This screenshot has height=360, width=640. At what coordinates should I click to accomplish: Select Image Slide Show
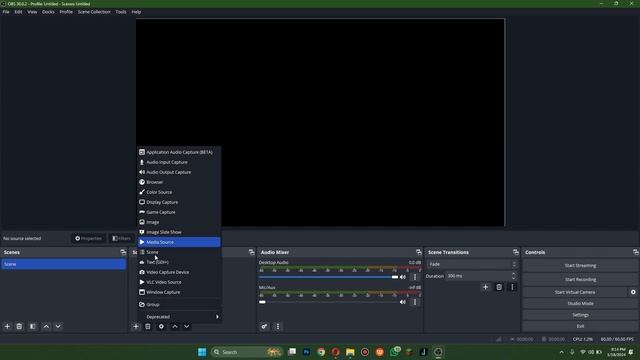[x=180, y=232]
